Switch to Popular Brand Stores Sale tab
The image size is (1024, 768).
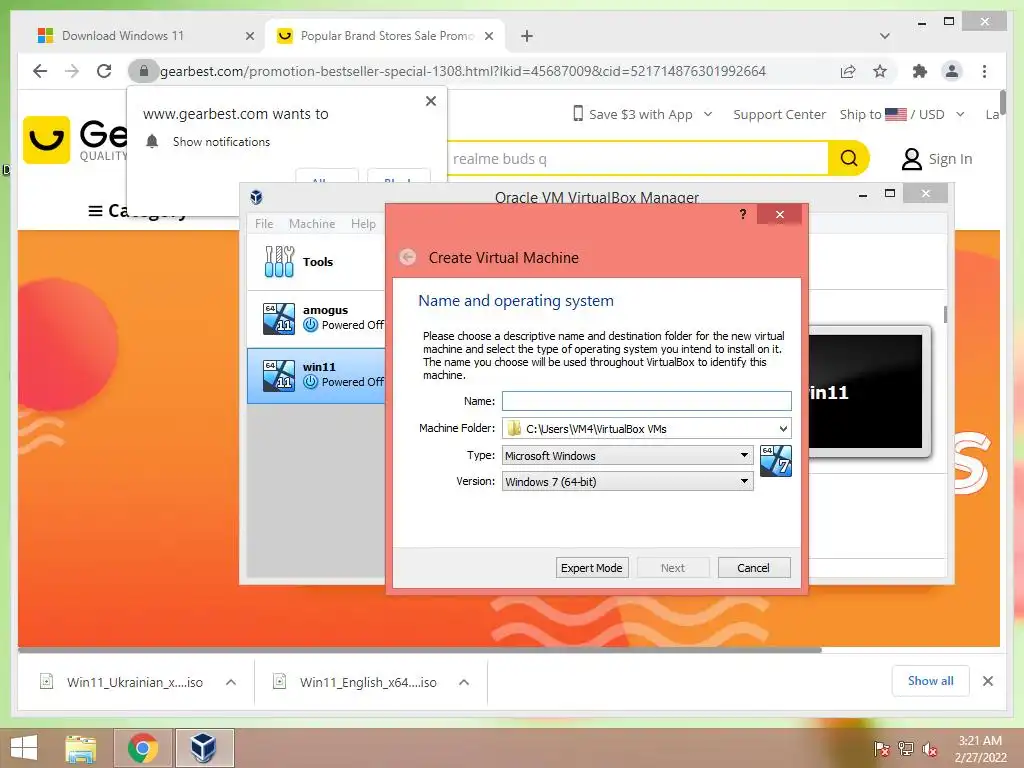tap(385, 35)
